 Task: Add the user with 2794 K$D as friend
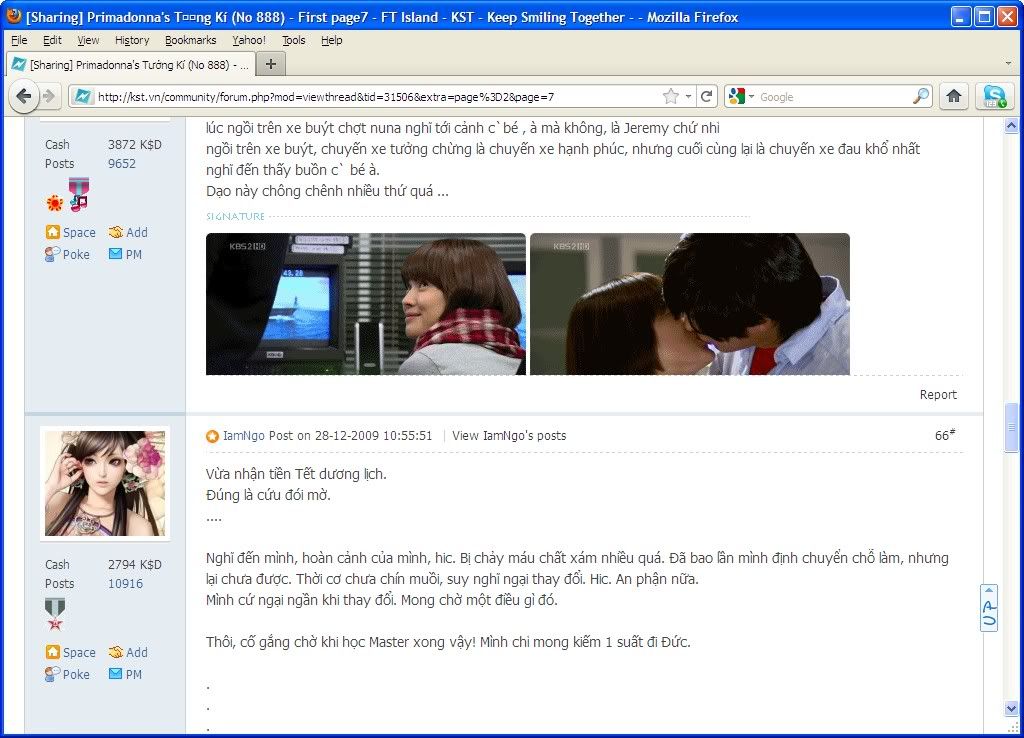pyautogui.click(x=128, y=652)
